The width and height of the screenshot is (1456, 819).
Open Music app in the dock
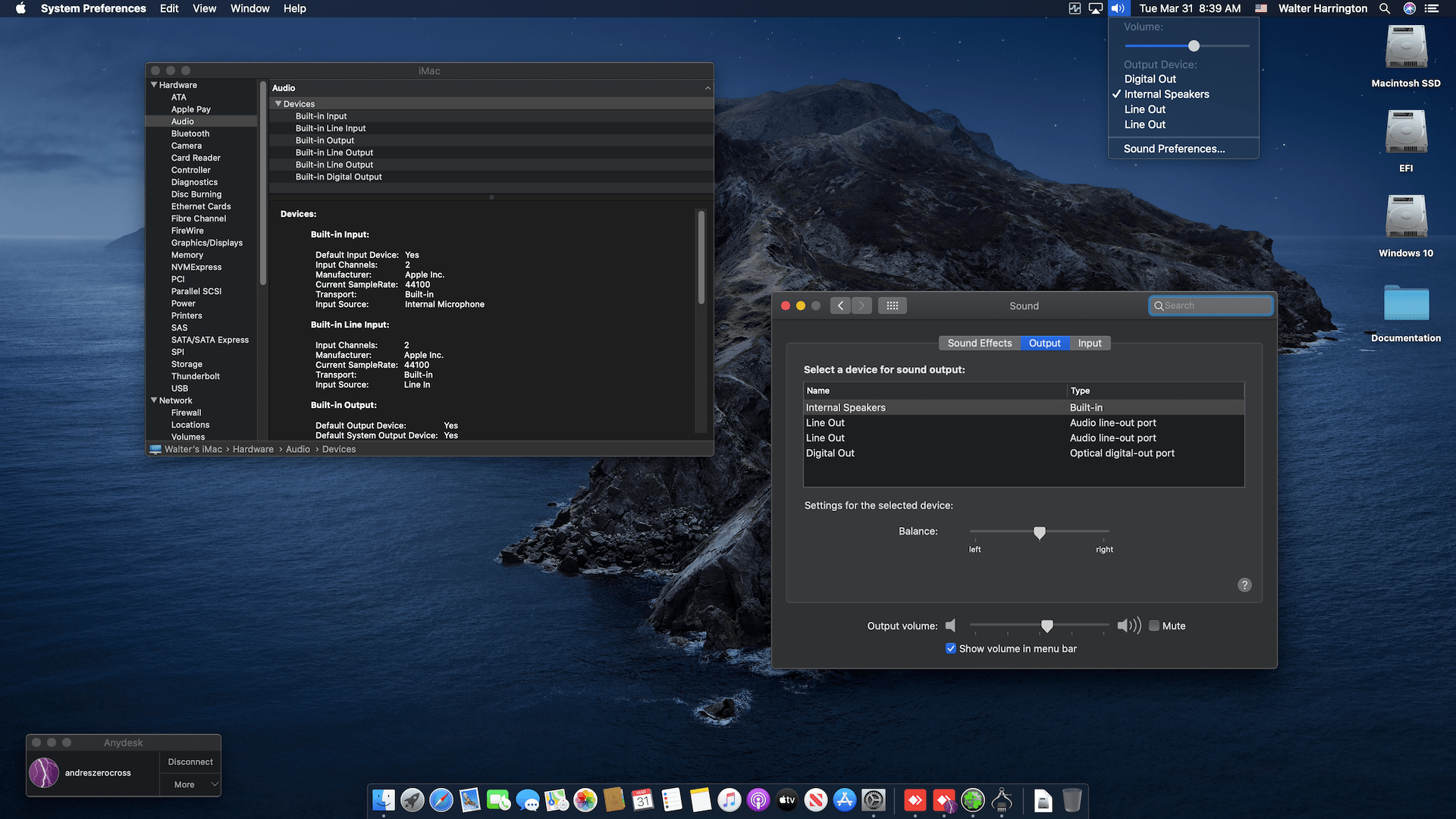click(x=729, y=800)
